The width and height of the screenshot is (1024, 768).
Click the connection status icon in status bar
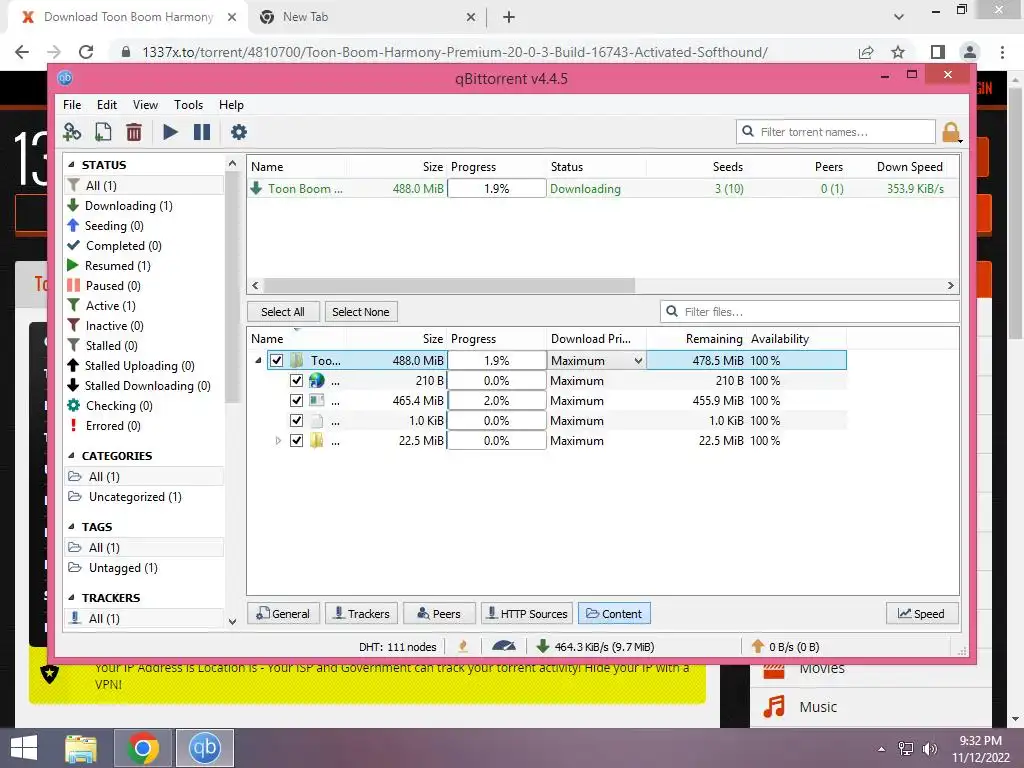pyautogui.click(x=463, y=647)
